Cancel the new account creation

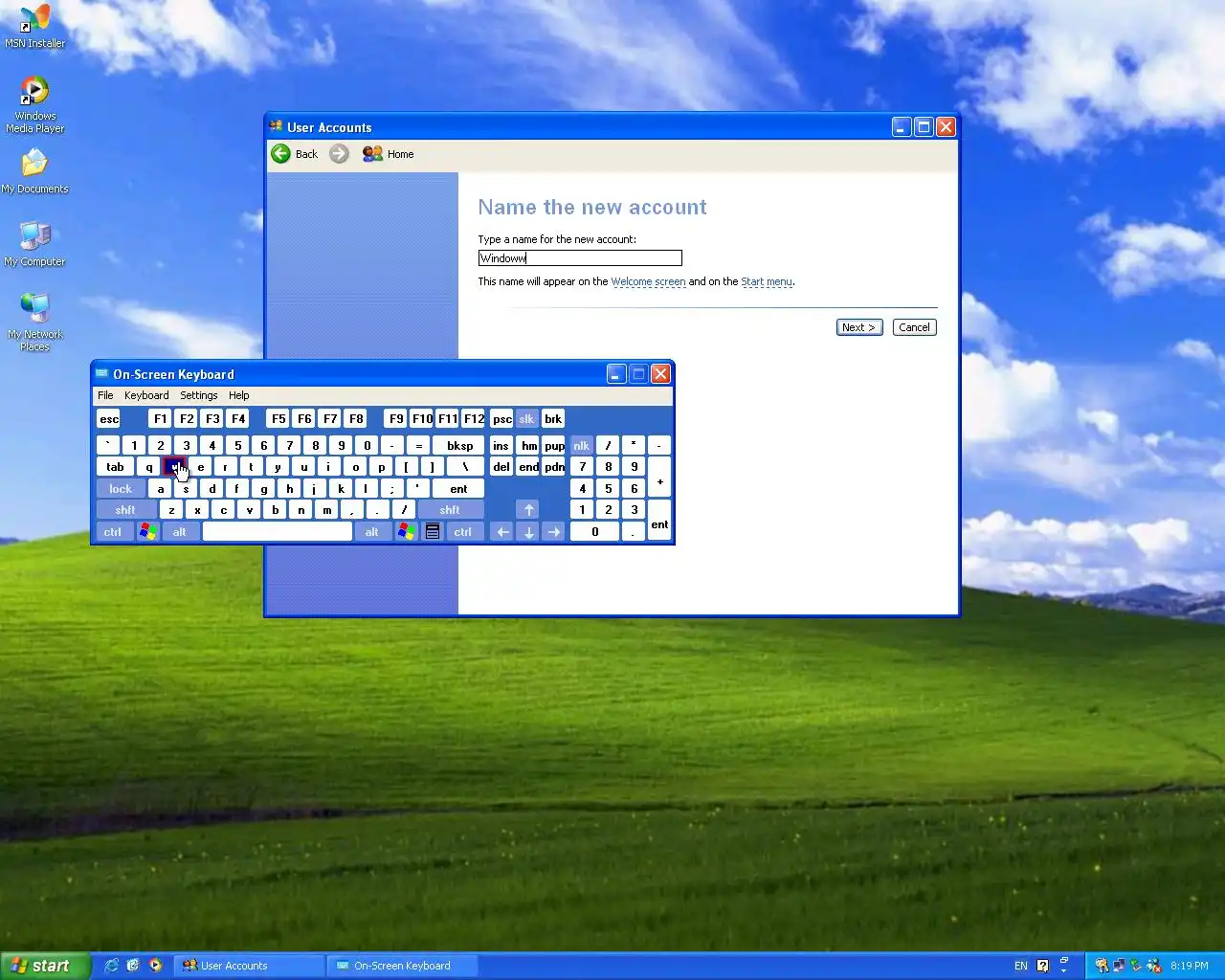click(x=914, y=327)
